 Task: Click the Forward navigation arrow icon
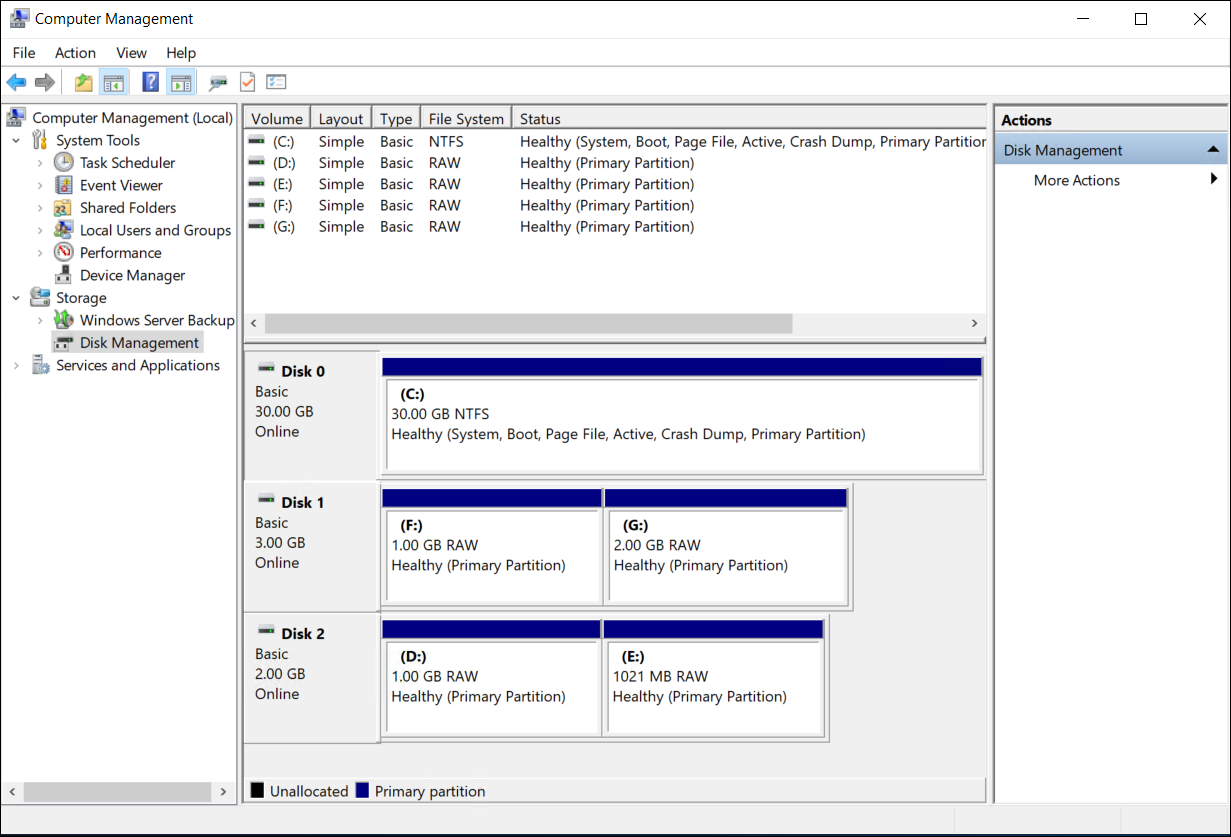click(45, 81)
